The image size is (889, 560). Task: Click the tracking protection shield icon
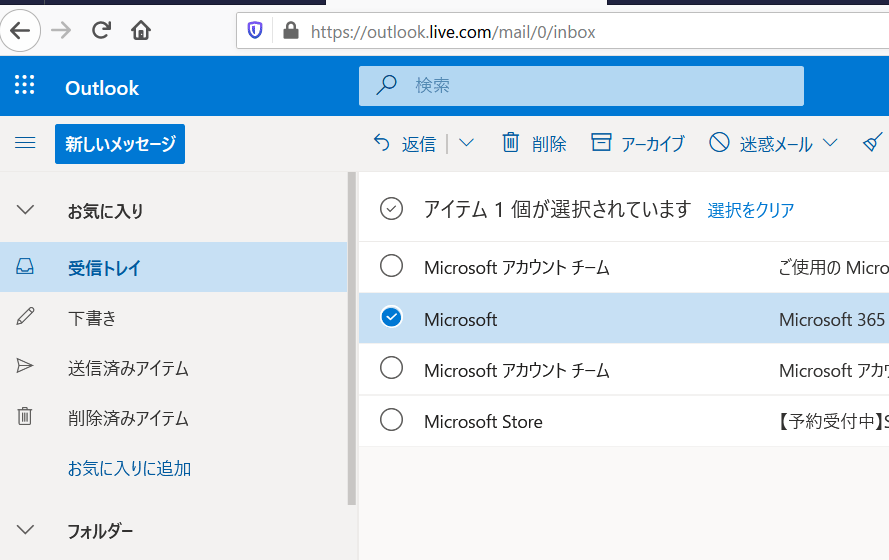[255, 31]
